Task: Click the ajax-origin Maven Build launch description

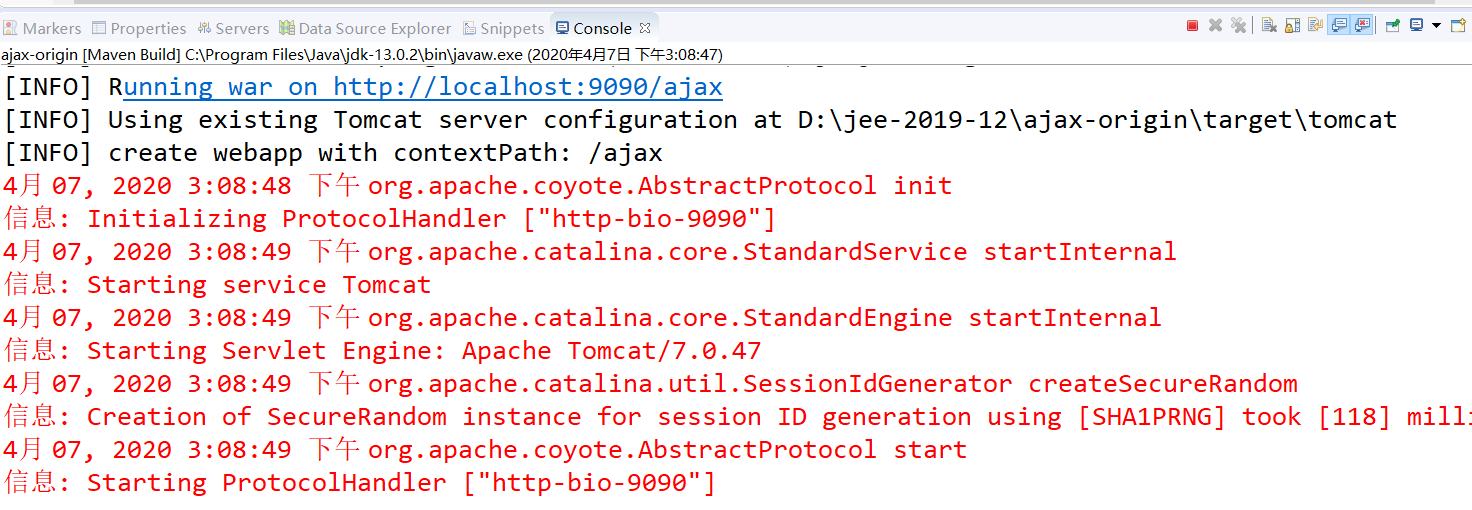Action: 362,54
